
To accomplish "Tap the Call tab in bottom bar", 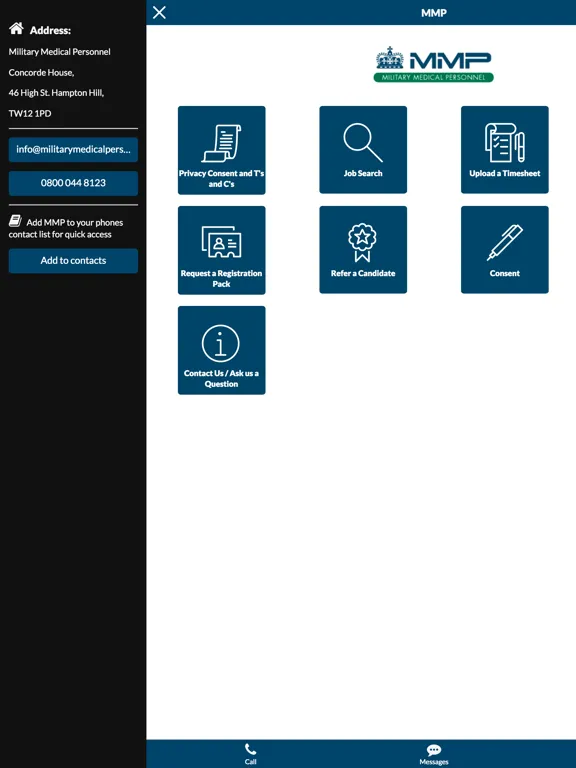I will pyautogui.click(x=250, y=754).
